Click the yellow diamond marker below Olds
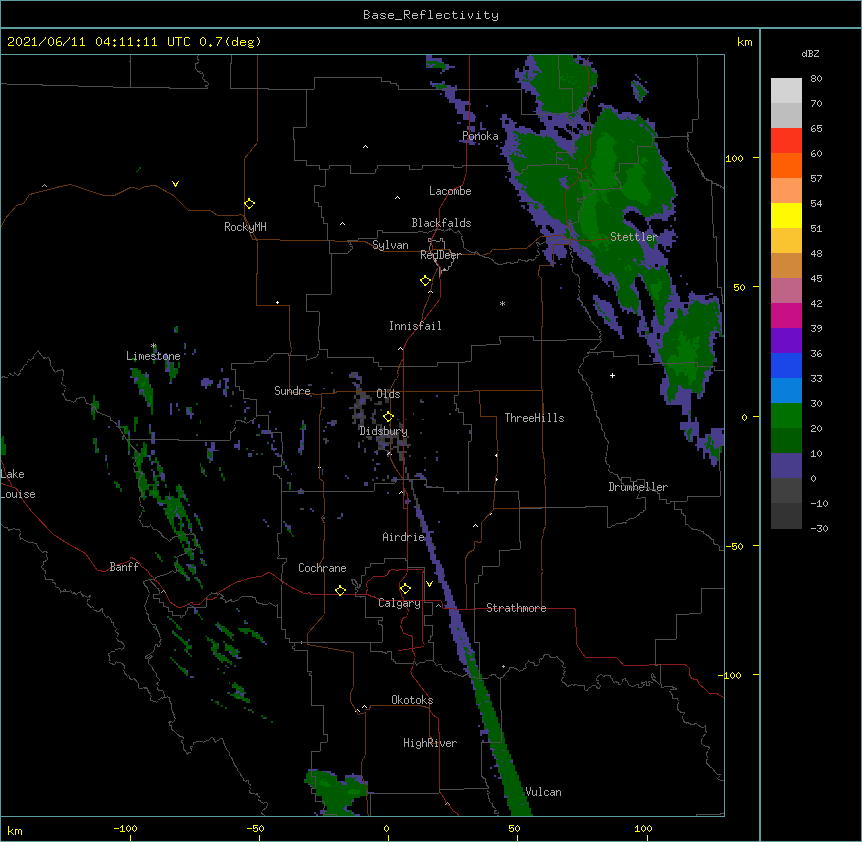 pos(389,417)
